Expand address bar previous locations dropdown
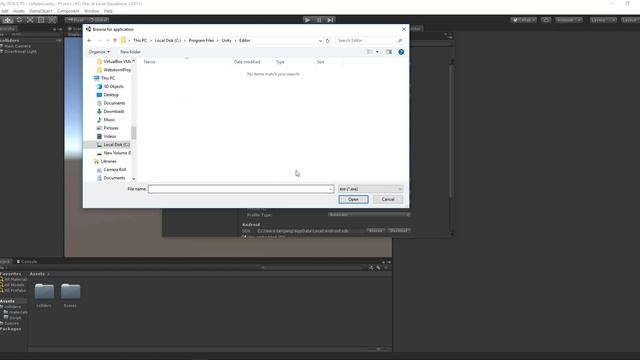Image resolution: width=640 pixels, height=360 pixels. (320, 40)
